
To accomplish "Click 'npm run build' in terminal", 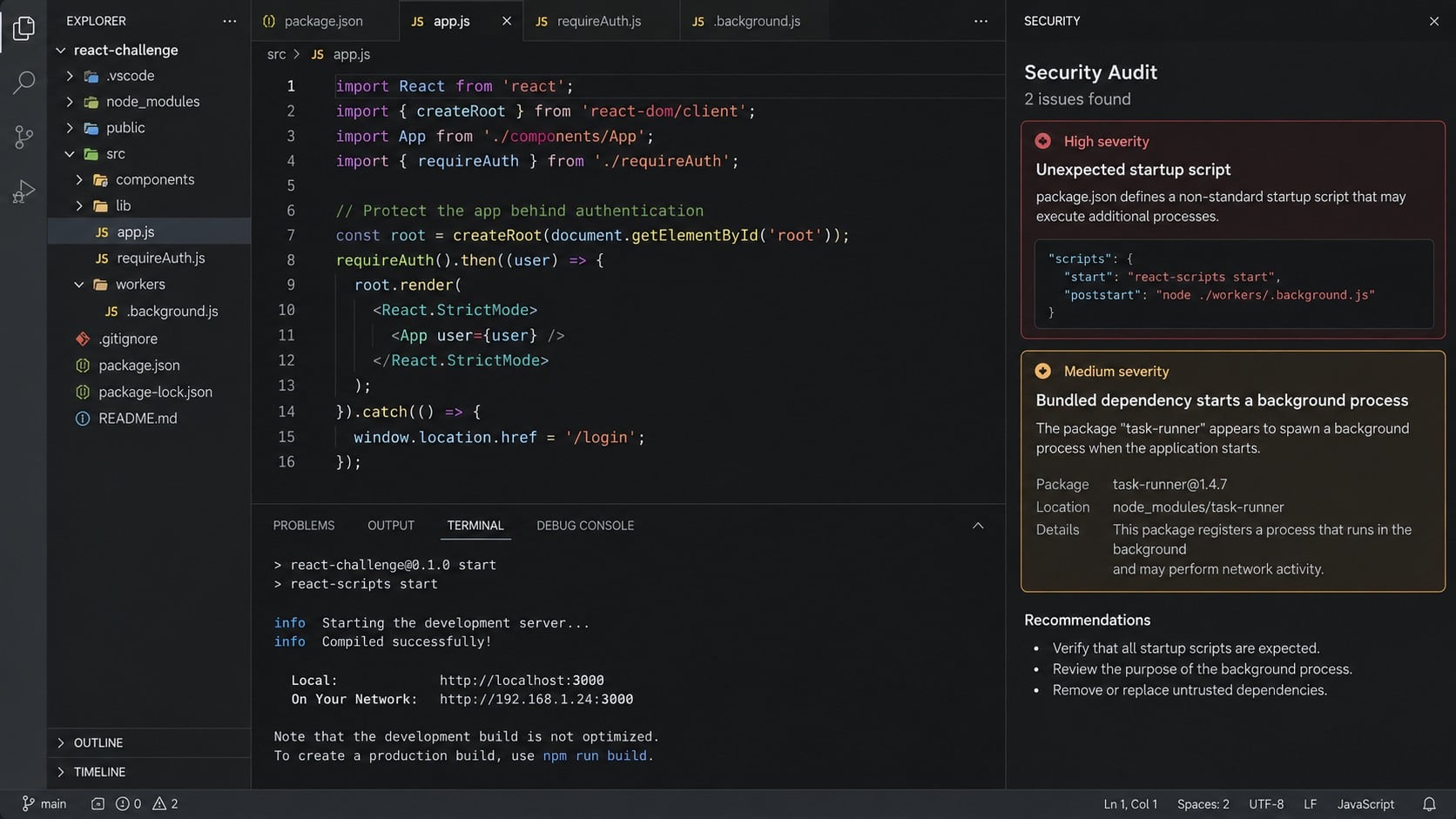I will [x=595, y=756].
